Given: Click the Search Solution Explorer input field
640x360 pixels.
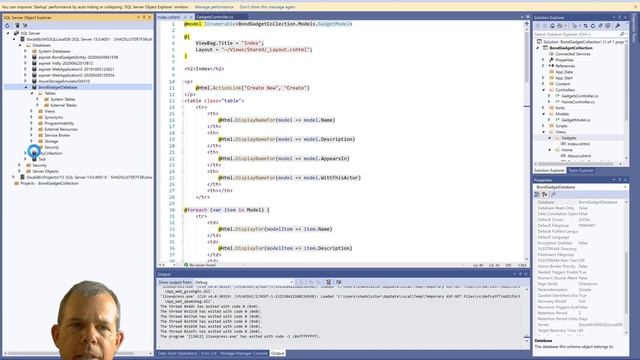Looking at the screenshot, I should [576, 34].
